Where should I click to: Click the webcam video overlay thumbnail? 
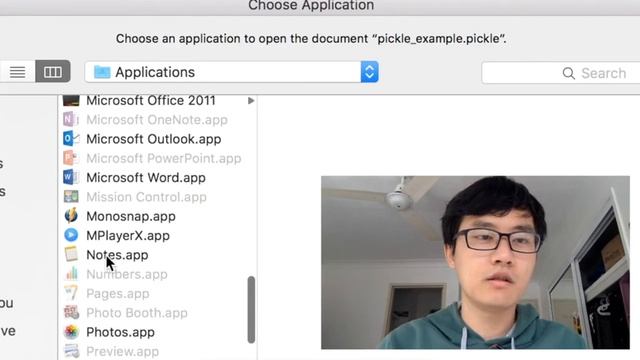475,262
